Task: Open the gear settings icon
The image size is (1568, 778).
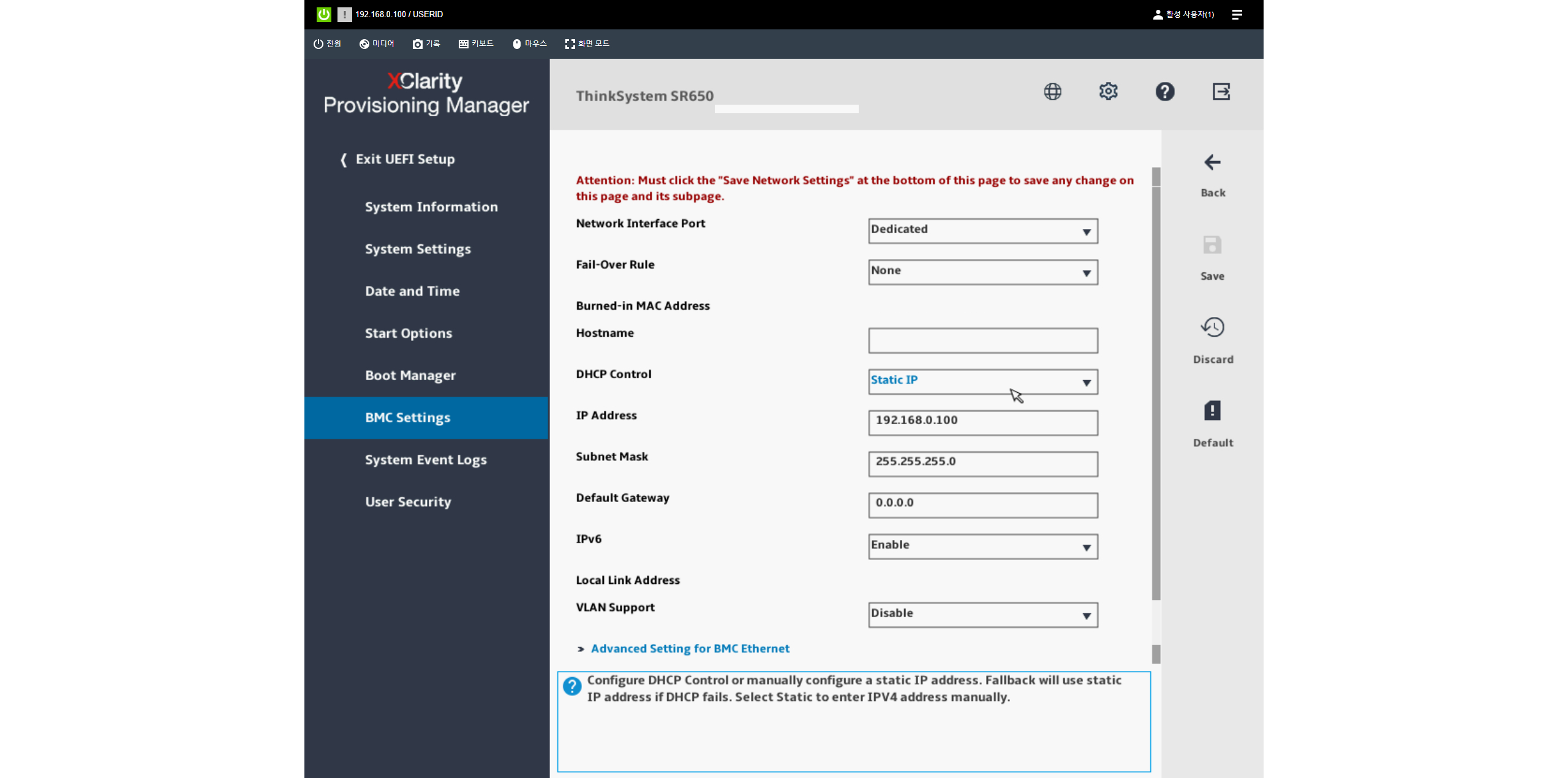Action: click(1108, 92)
